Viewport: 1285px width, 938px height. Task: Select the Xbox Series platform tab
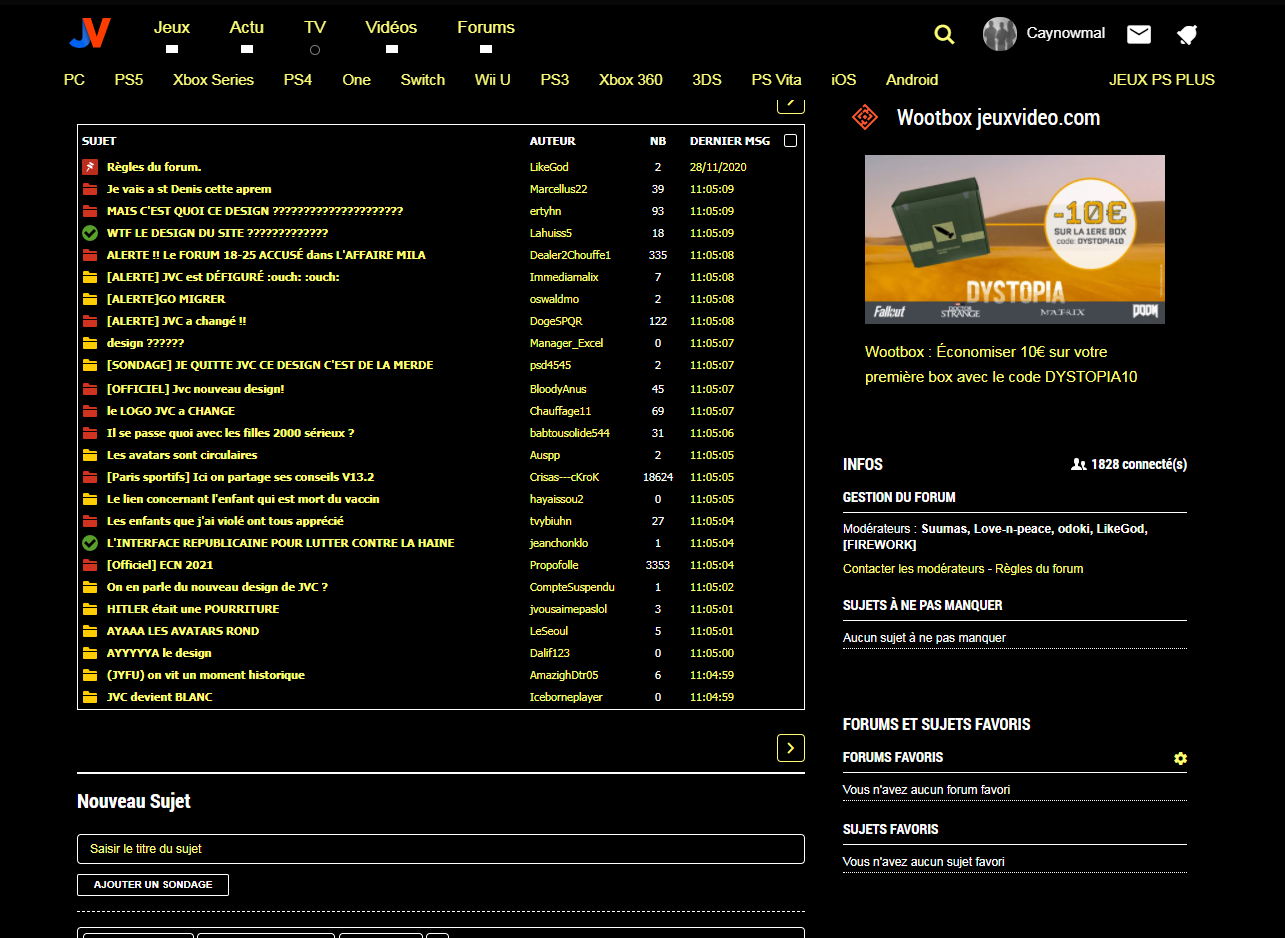pyautogui.click(x=214, y=80)
